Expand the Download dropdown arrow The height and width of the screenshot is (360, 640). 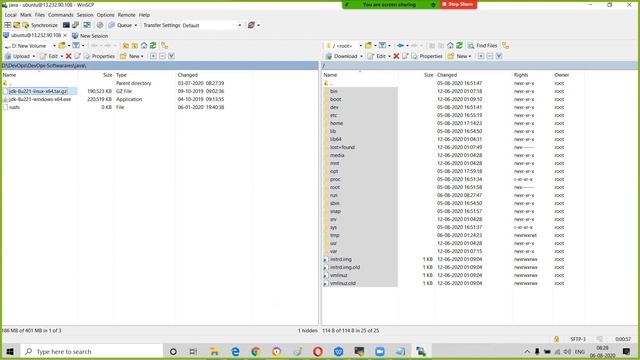(361, 56)
